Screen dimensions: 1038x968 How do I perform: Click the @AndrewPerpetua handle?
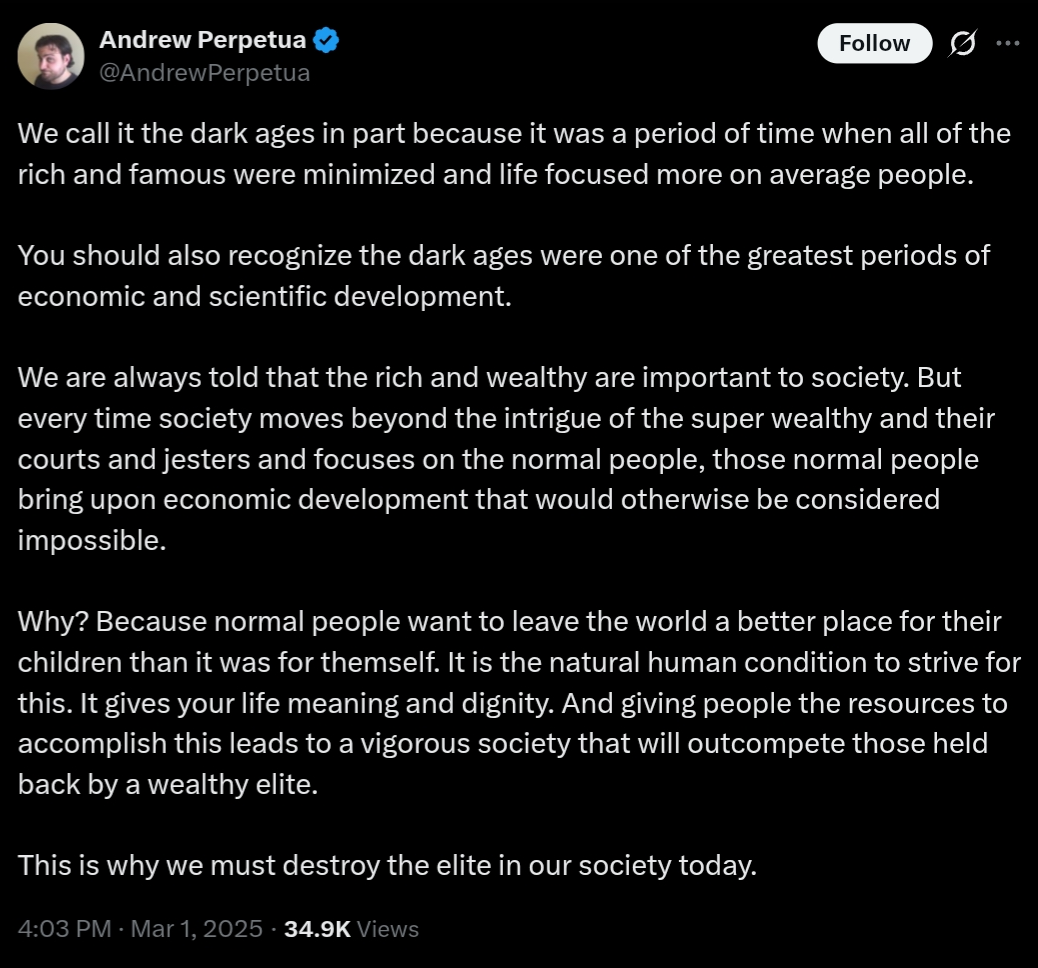[x=205, y=72]
